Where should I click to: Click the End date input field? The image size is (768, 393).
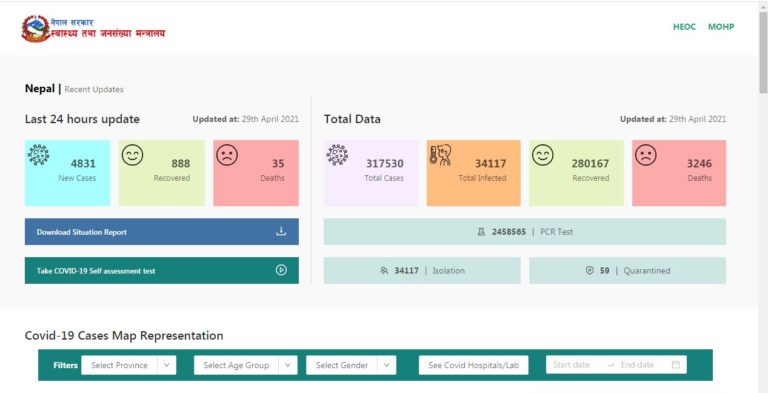click(637, 365)
